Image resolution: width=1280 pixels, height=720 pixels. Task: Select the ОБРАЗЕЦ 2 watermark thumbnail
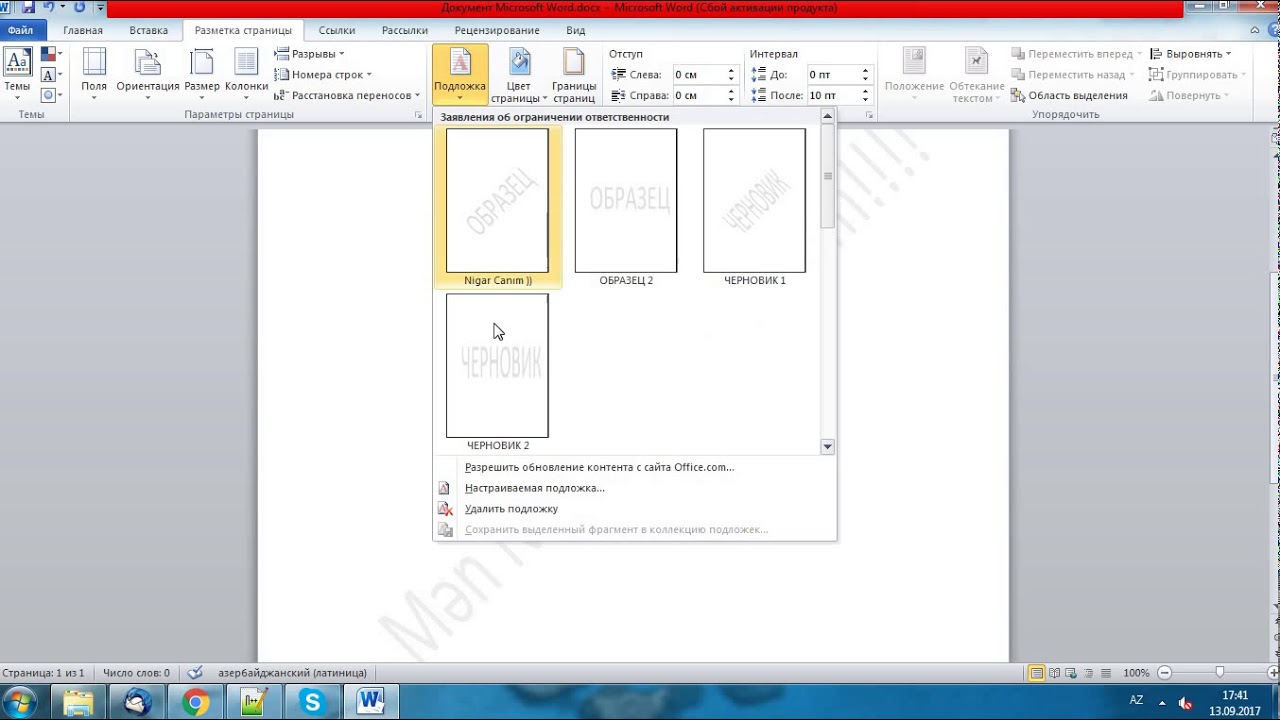click(x=626, y=207)
